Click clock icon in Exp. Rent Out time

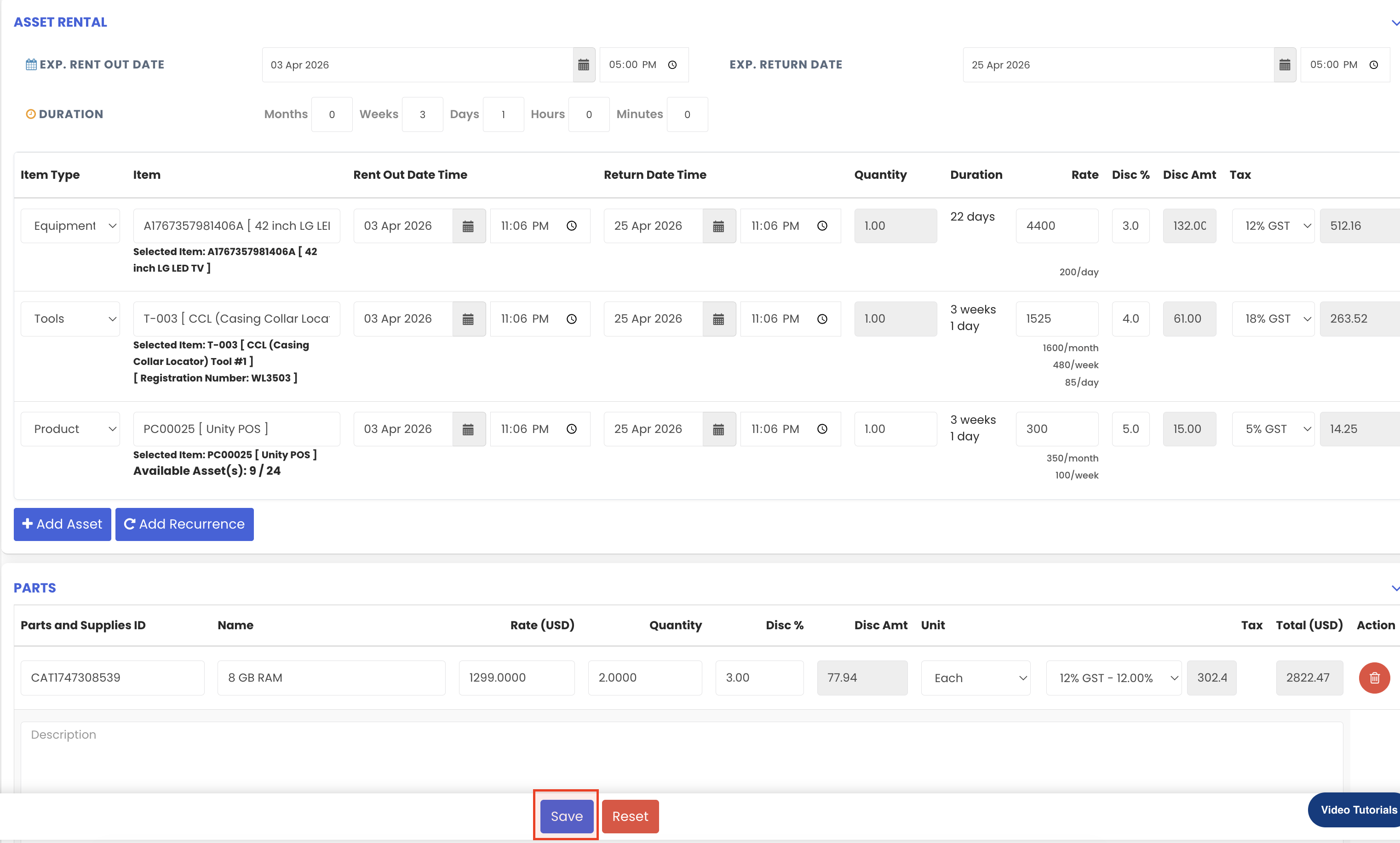[672, 65]
